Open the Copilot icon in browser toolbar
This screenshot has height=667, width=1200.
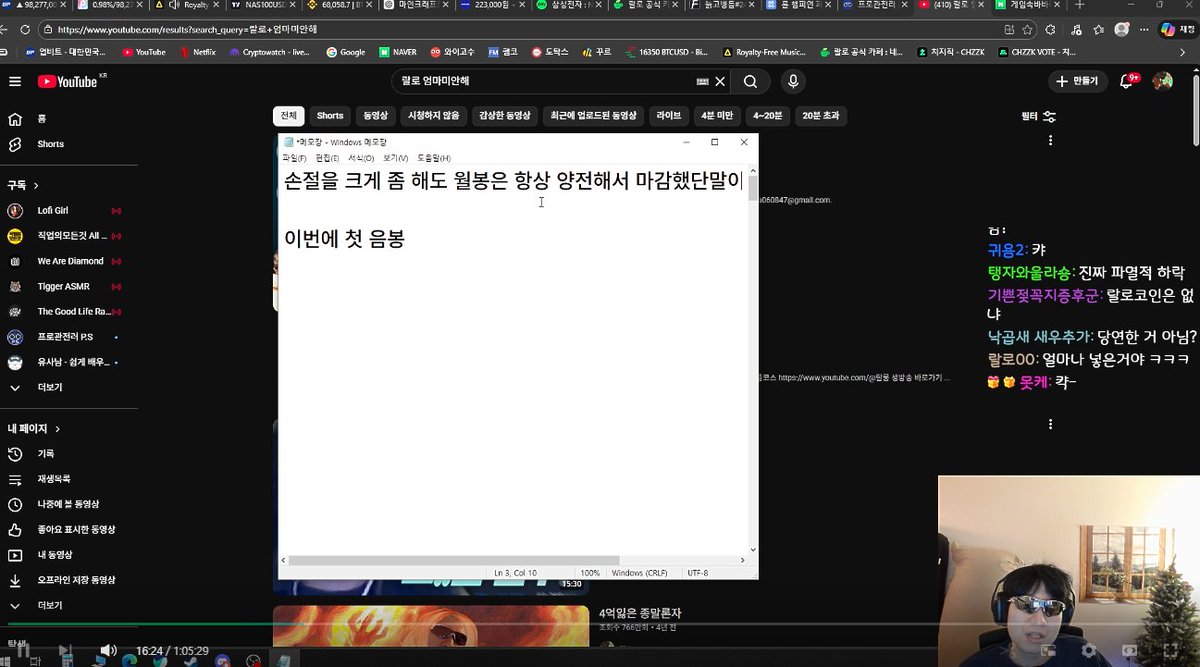coord(1167,29)
